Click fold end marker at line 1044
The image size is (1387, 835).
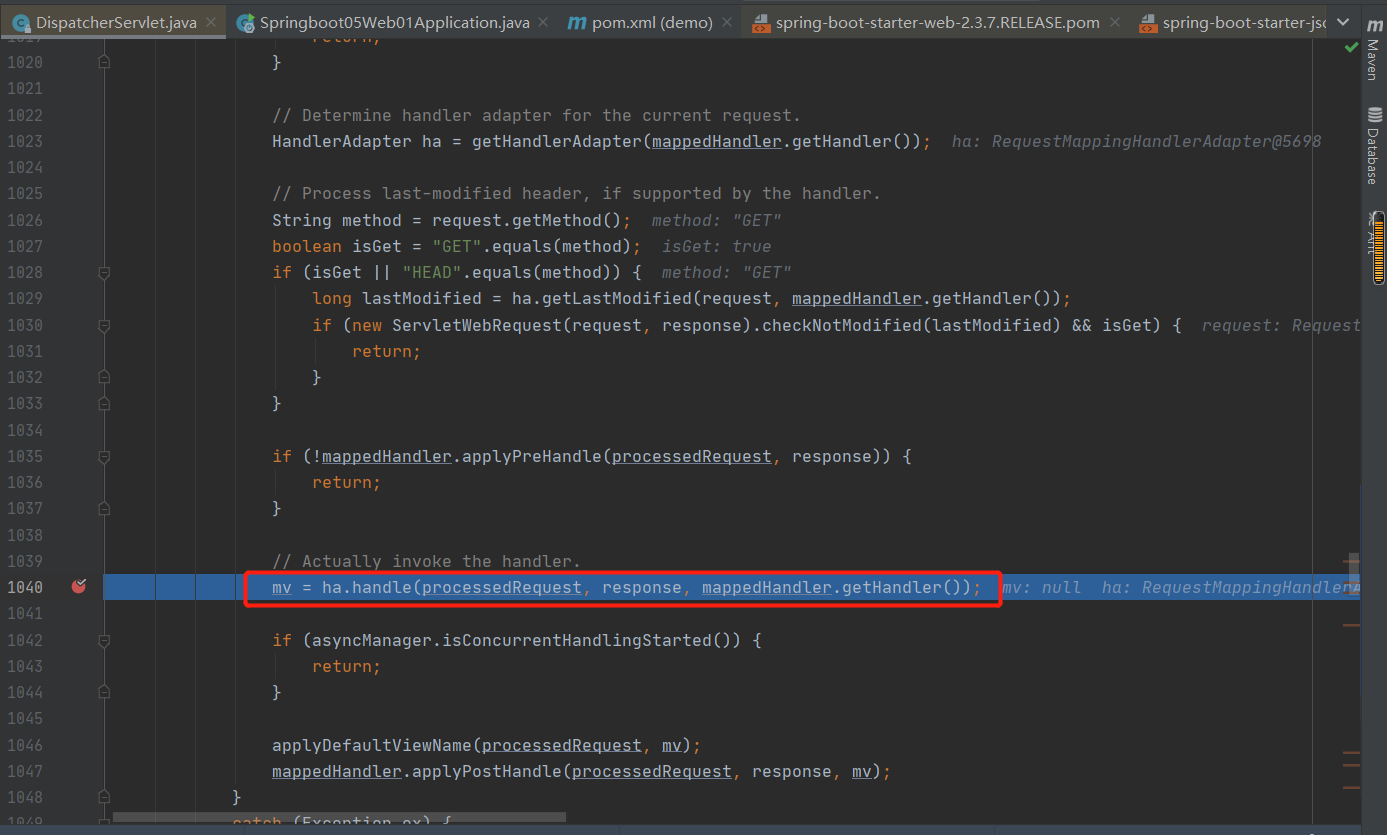(104, 692)
